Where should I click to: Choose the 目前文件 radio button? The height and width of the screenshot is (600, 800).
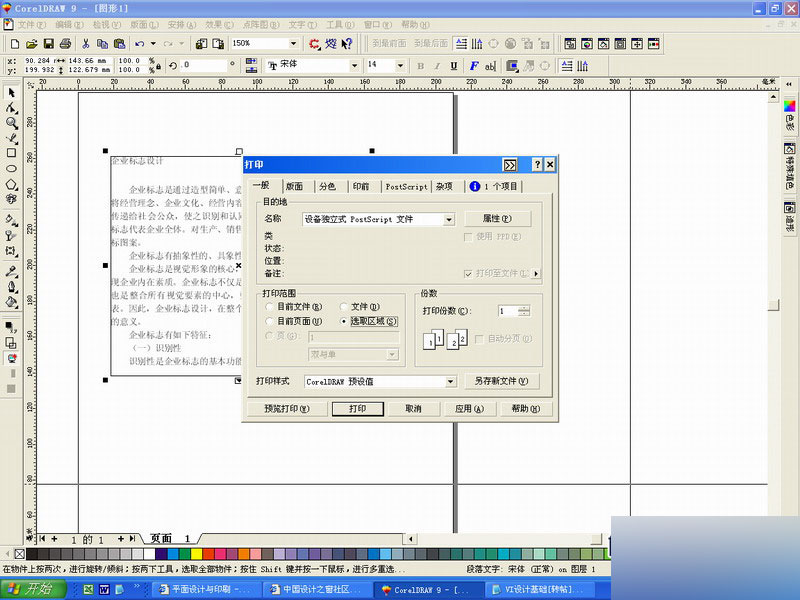click(x=267, y=307)
